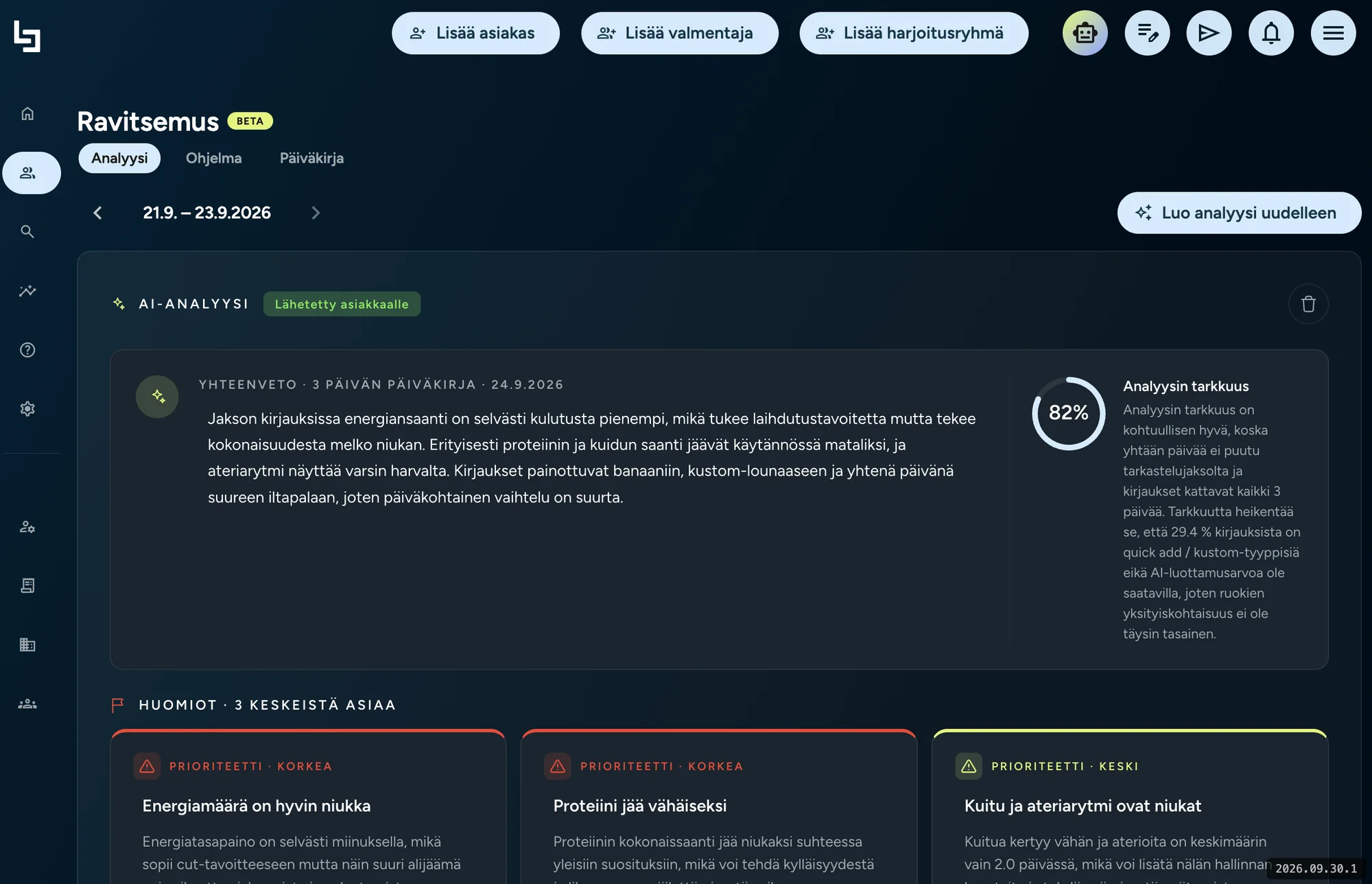Switch to the Analyysi tab
1372x884 pixels.
click(119, 158)
